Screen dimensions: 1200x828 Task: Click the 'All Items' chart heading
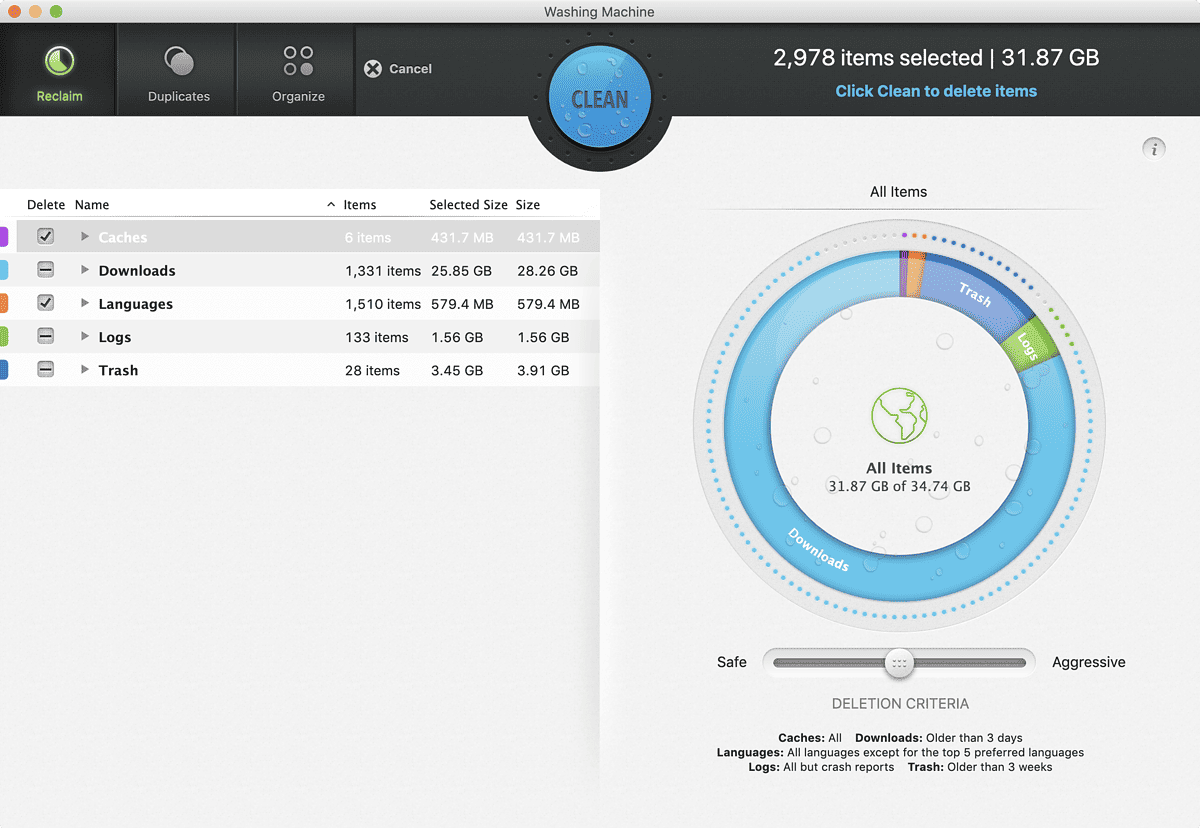click(x=898, y=192)
